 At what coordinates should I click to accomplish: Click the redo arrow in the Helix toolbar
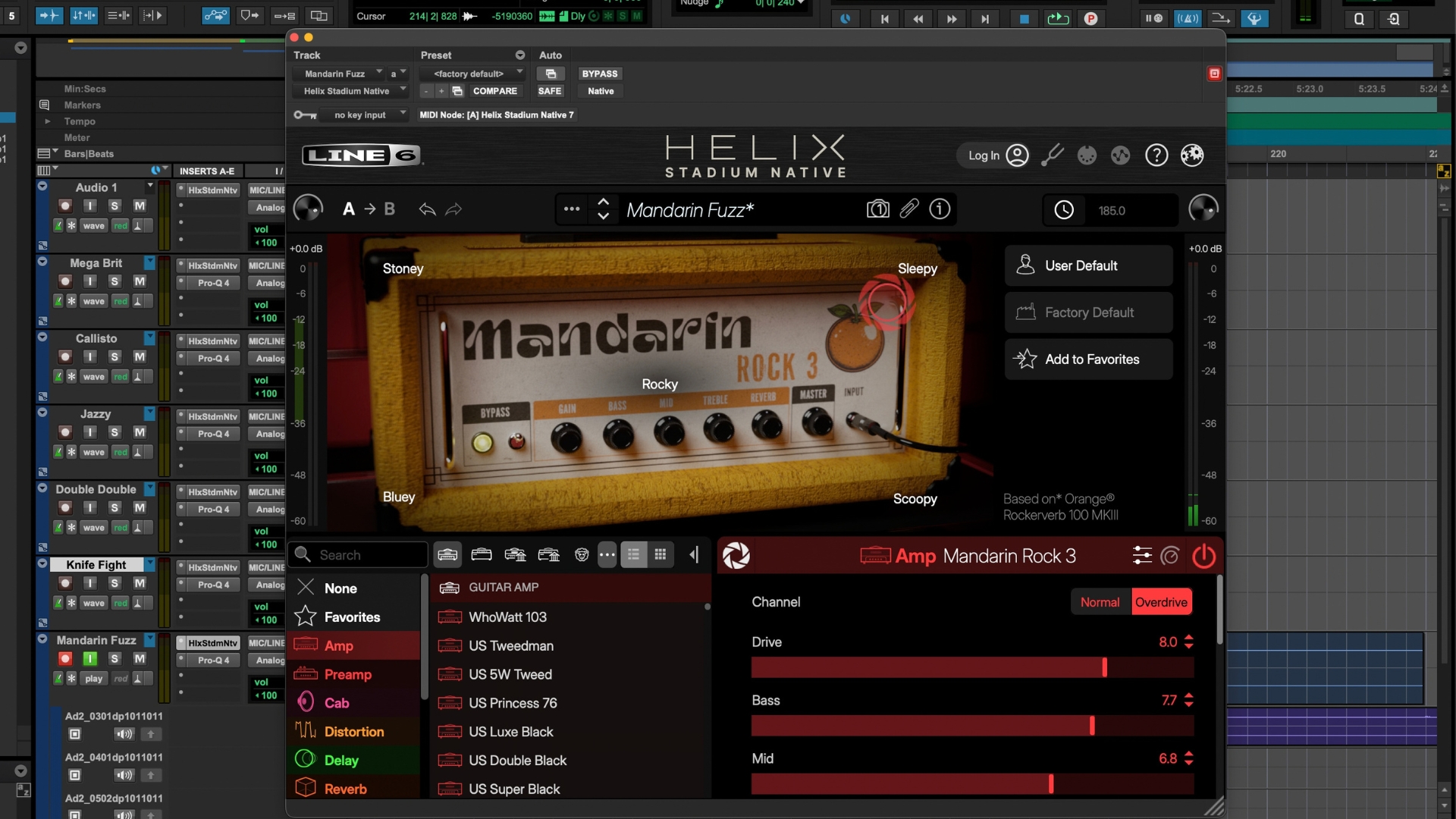[453, 209]
